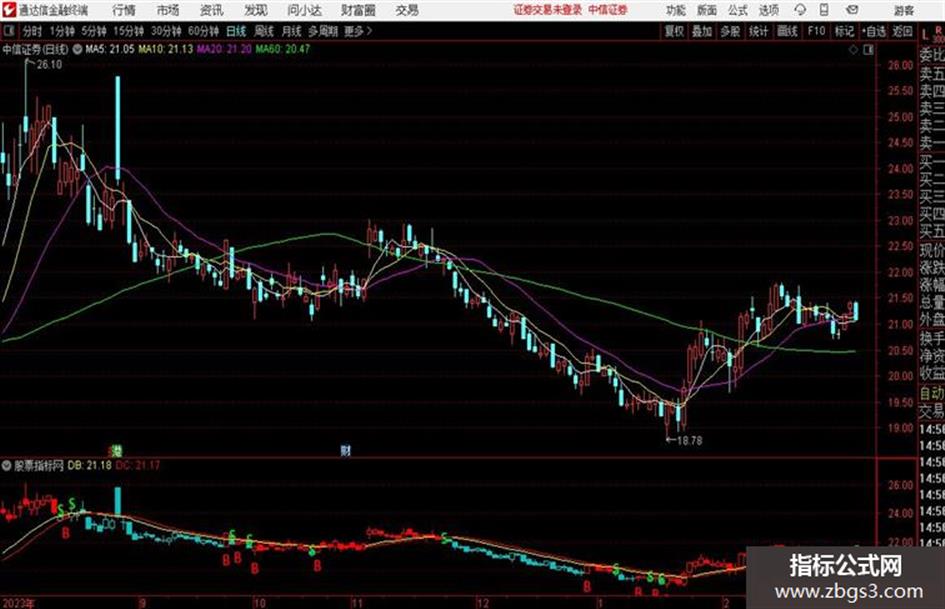Open the 选项 menu
945x609 pixels.
(768, 10)
